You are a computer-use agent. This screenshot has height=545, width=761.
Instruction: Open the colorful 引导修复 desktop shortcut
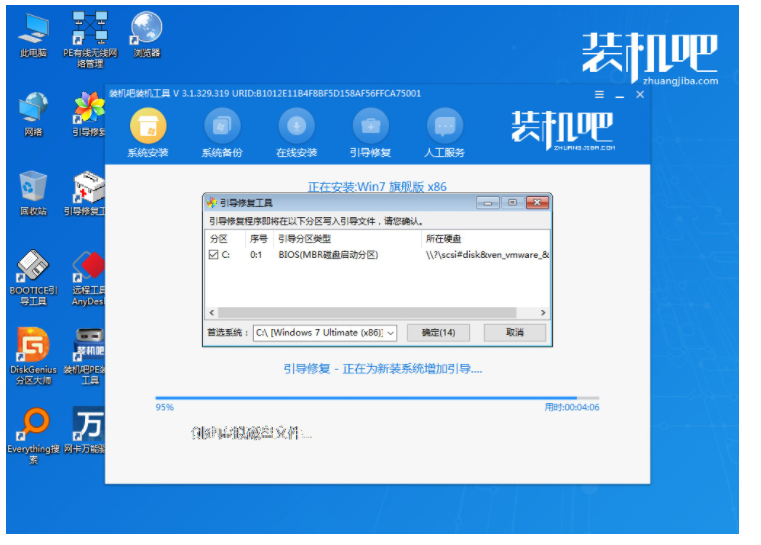click(89, 114)
